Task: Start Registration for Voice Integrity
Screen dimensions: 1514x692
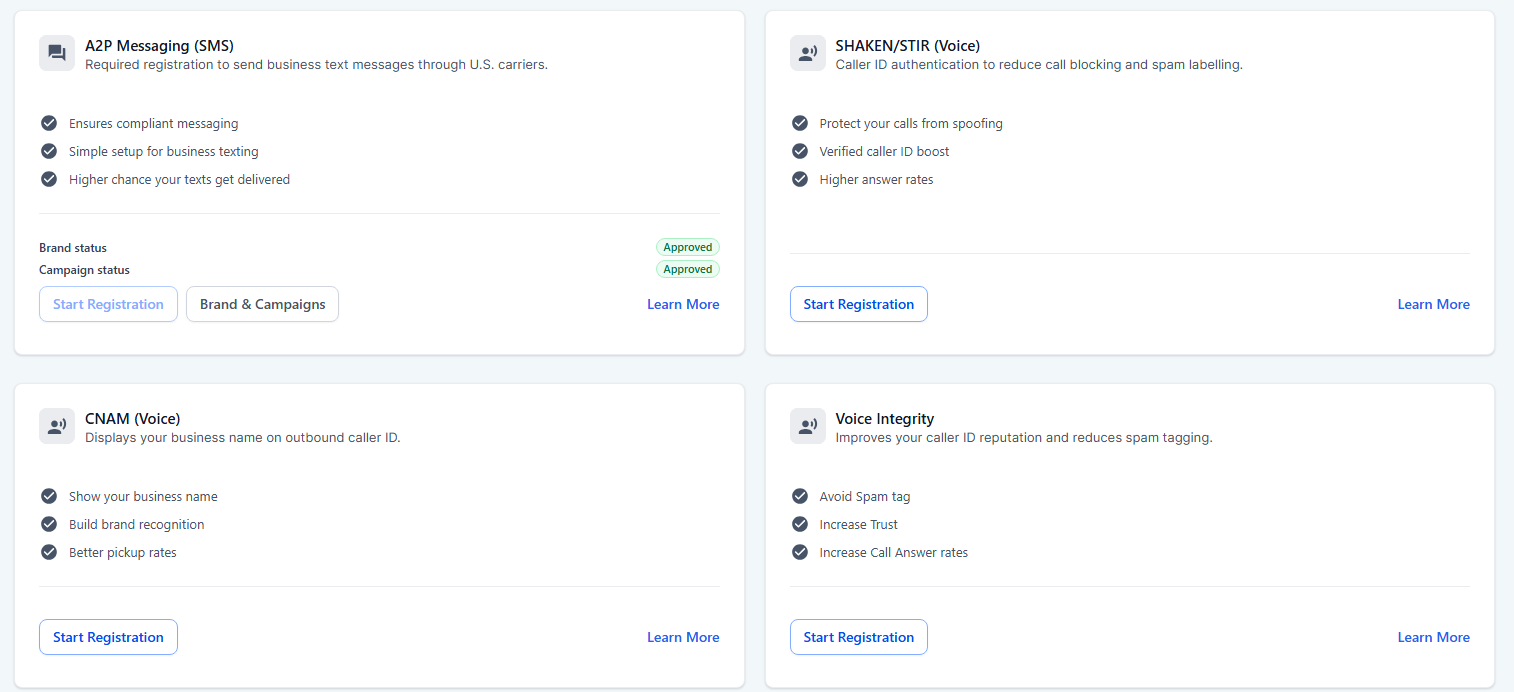Action: [859, 637]
